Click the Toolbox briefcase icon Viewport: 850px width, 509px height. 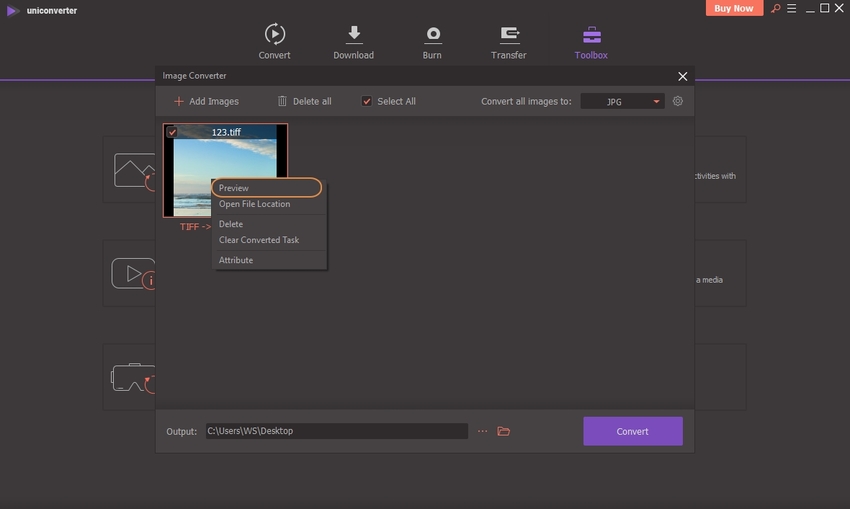point(591,35)
